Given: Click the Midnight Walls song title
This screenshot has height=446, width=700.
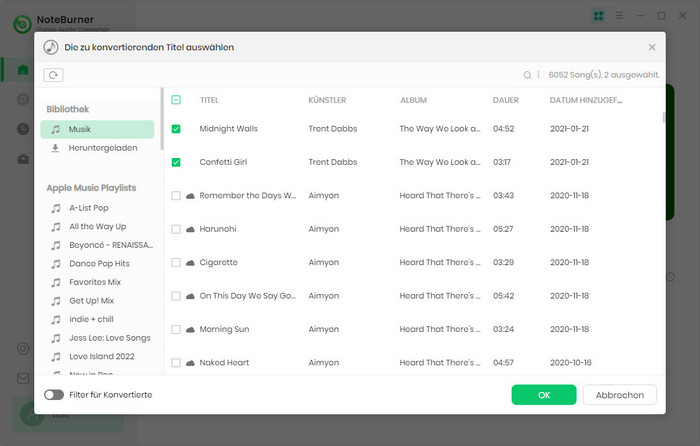Looking at the screenshot, I should pyautogui.click(x=229, y=129).
